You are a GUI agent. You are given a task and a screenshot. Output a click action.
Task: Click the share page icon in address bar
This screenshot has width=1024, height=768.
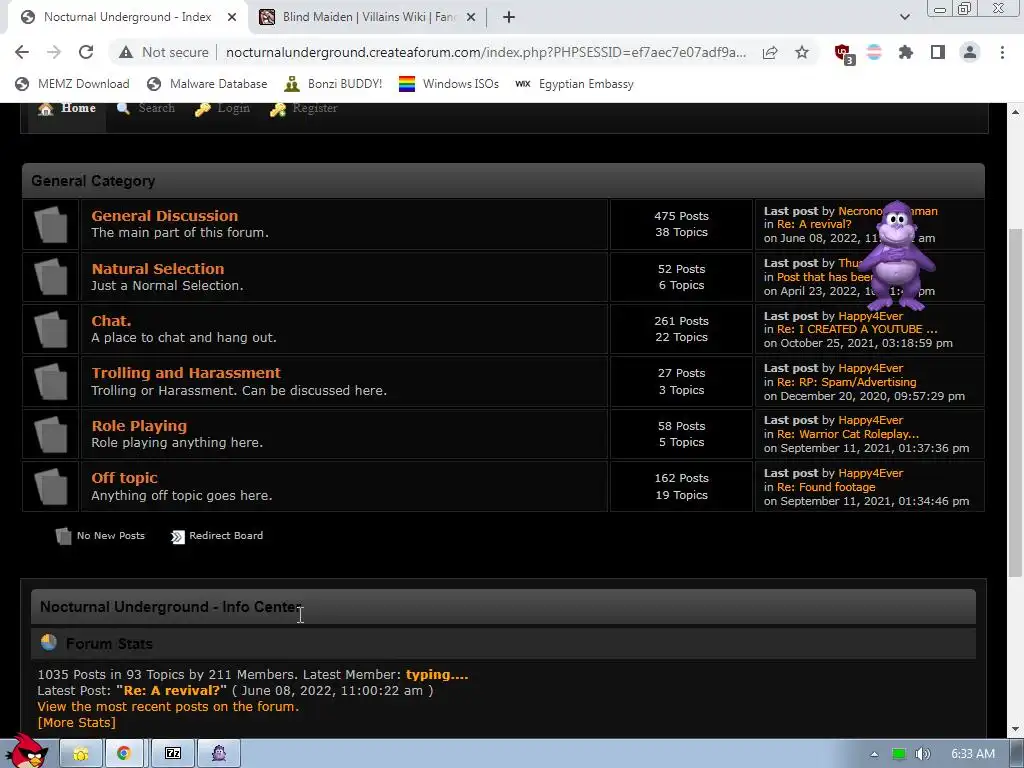[770, 52]
